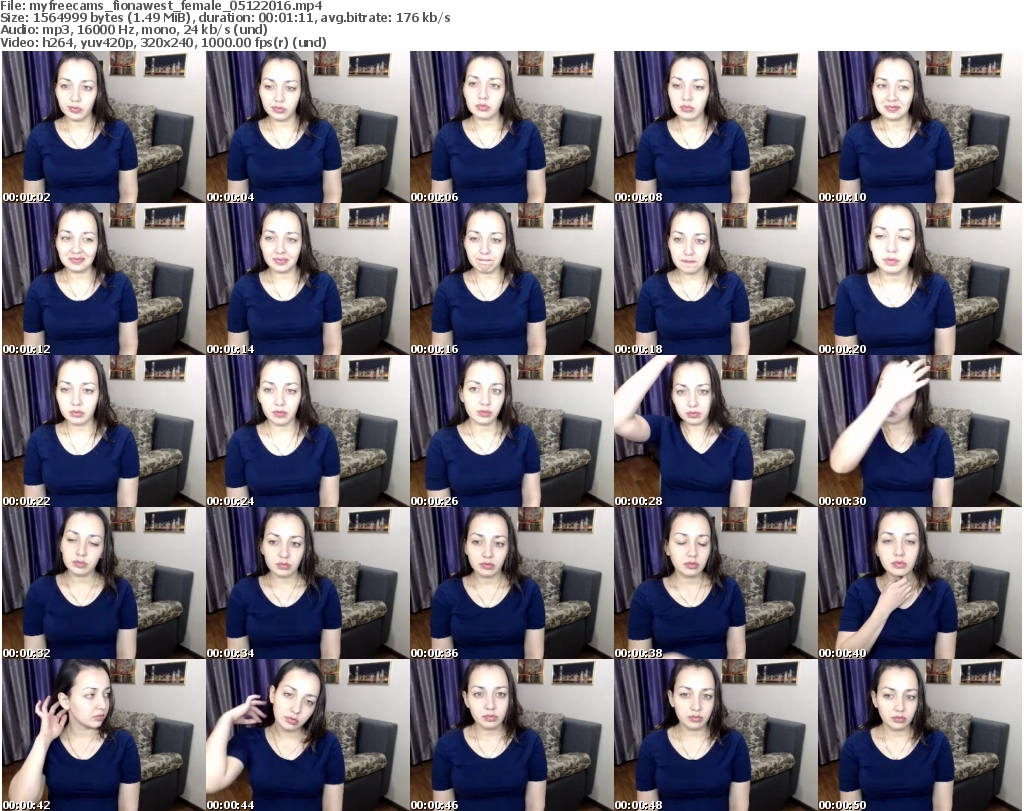This screenshot has width=1024, height=811.
Task: Choose the thumbnail timestamped 00:00:36
Action: [511, 584]
